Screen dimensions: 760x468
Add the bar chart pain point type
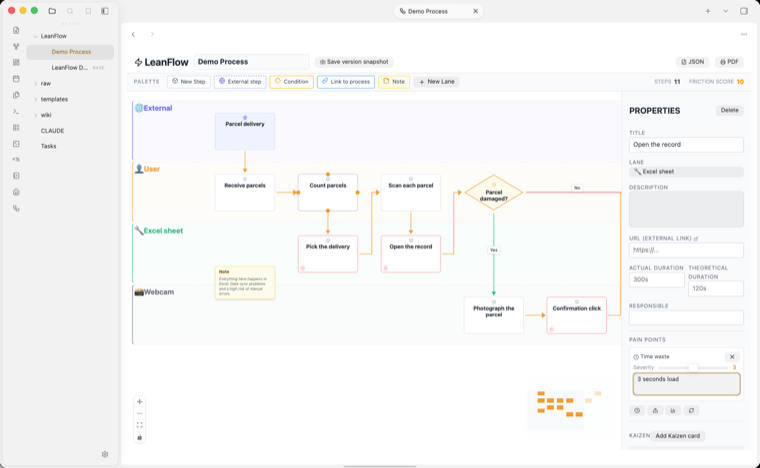[x=673, y=410]
